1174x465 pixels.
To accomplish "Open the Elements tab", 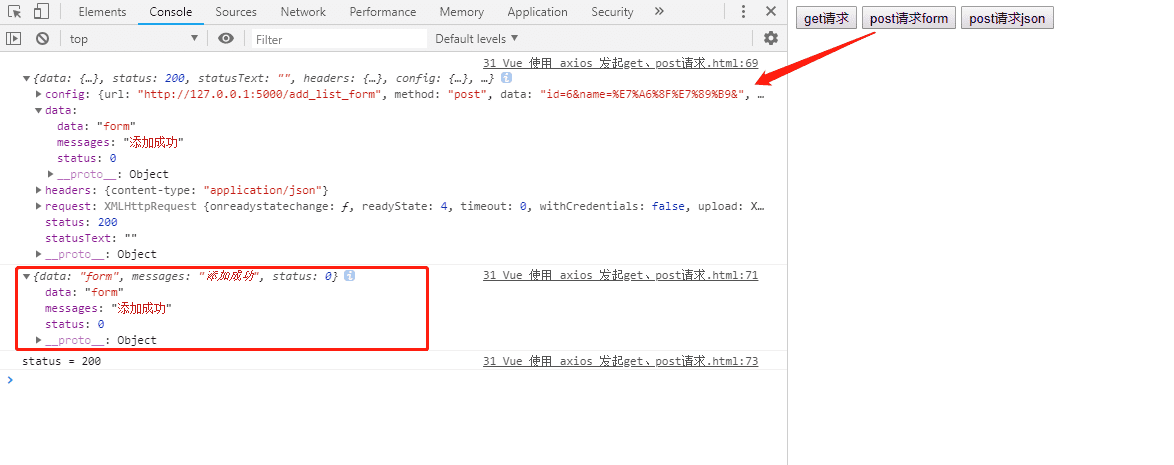I will pyautogui.click(x=102, y=12).
